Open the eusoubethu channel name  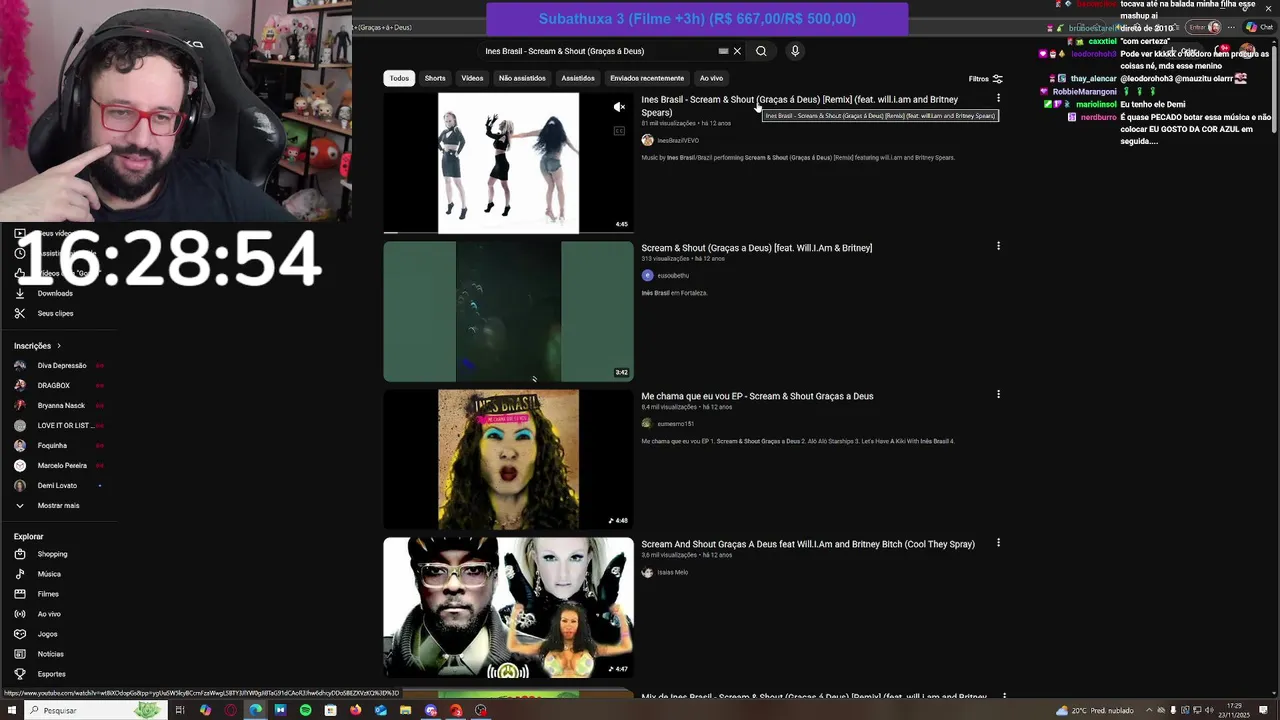tap(673, 275)
